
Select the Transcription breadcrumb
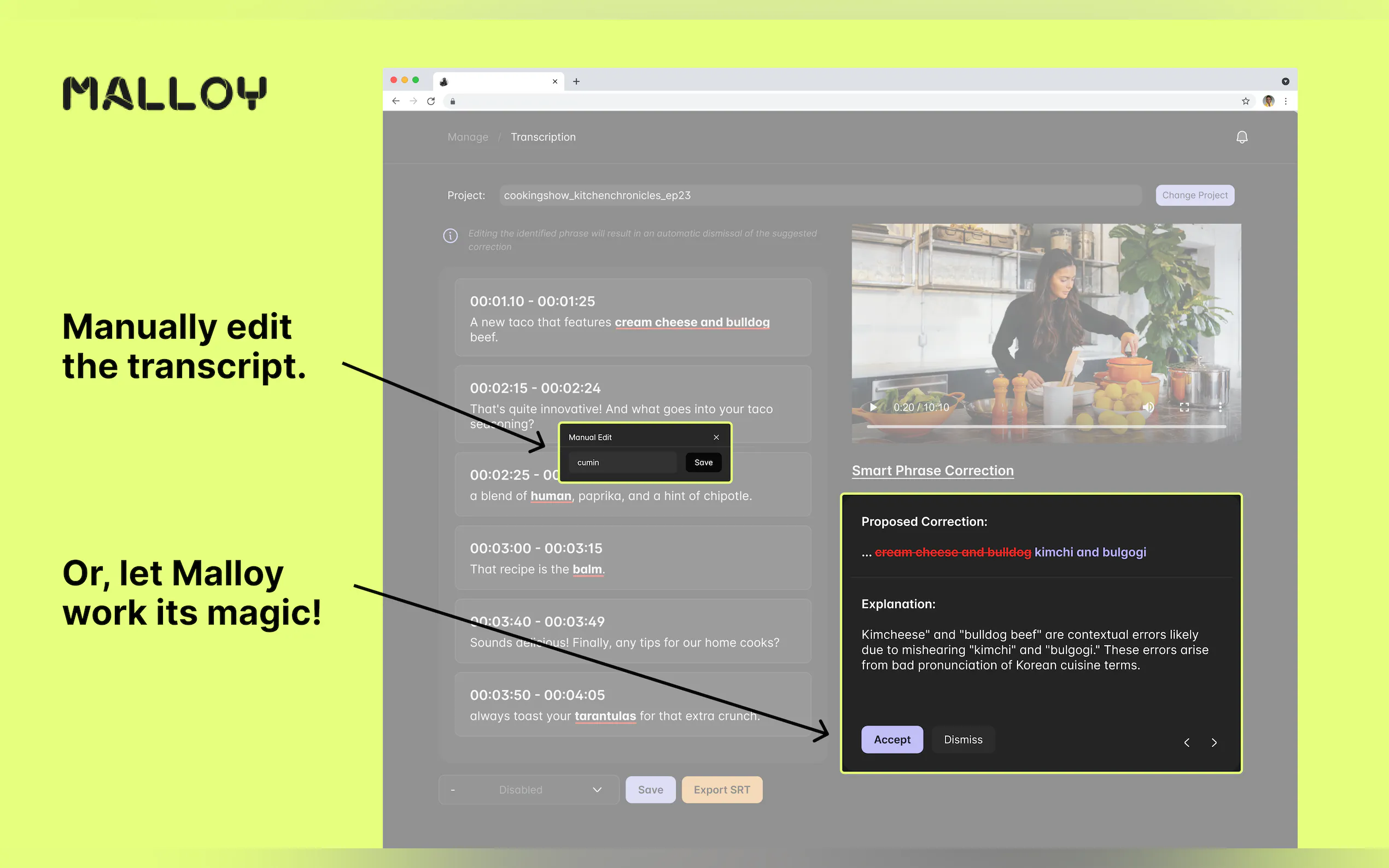[542, 137]
